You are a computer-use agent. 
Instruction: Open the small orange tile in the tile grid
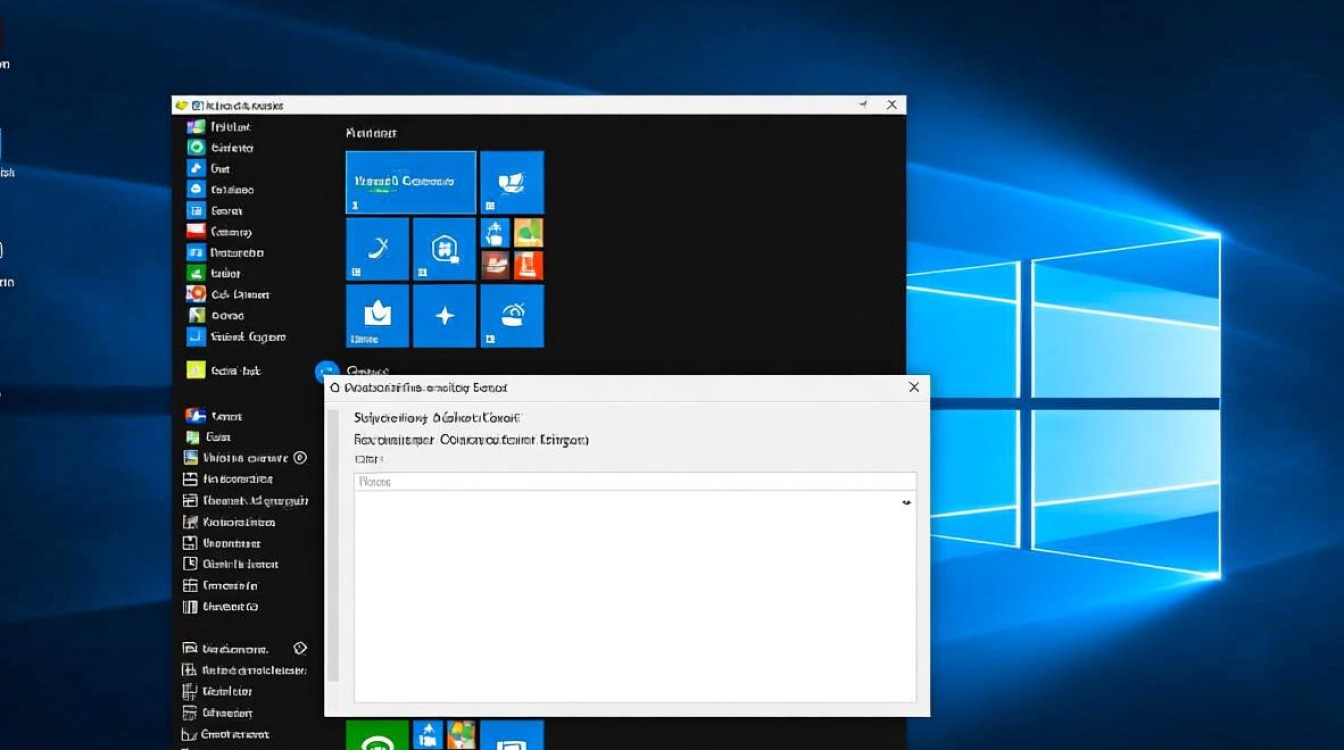click(x=528, y=265)
